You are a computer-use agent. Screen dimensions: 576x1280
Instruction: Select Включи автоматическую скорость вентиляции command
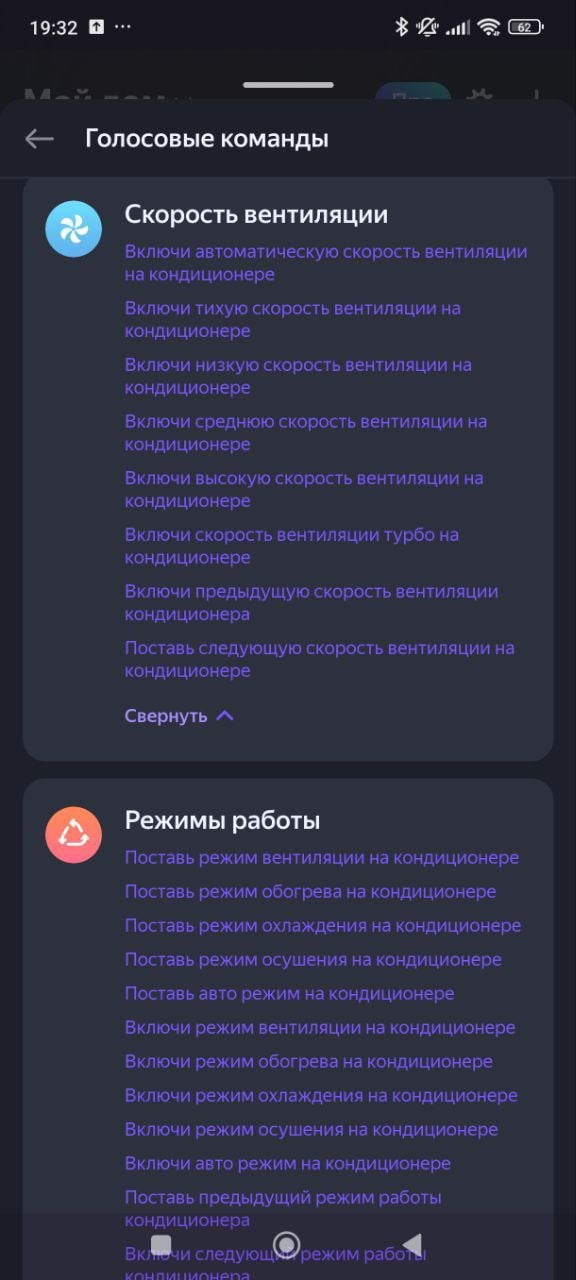click(326, 263)
